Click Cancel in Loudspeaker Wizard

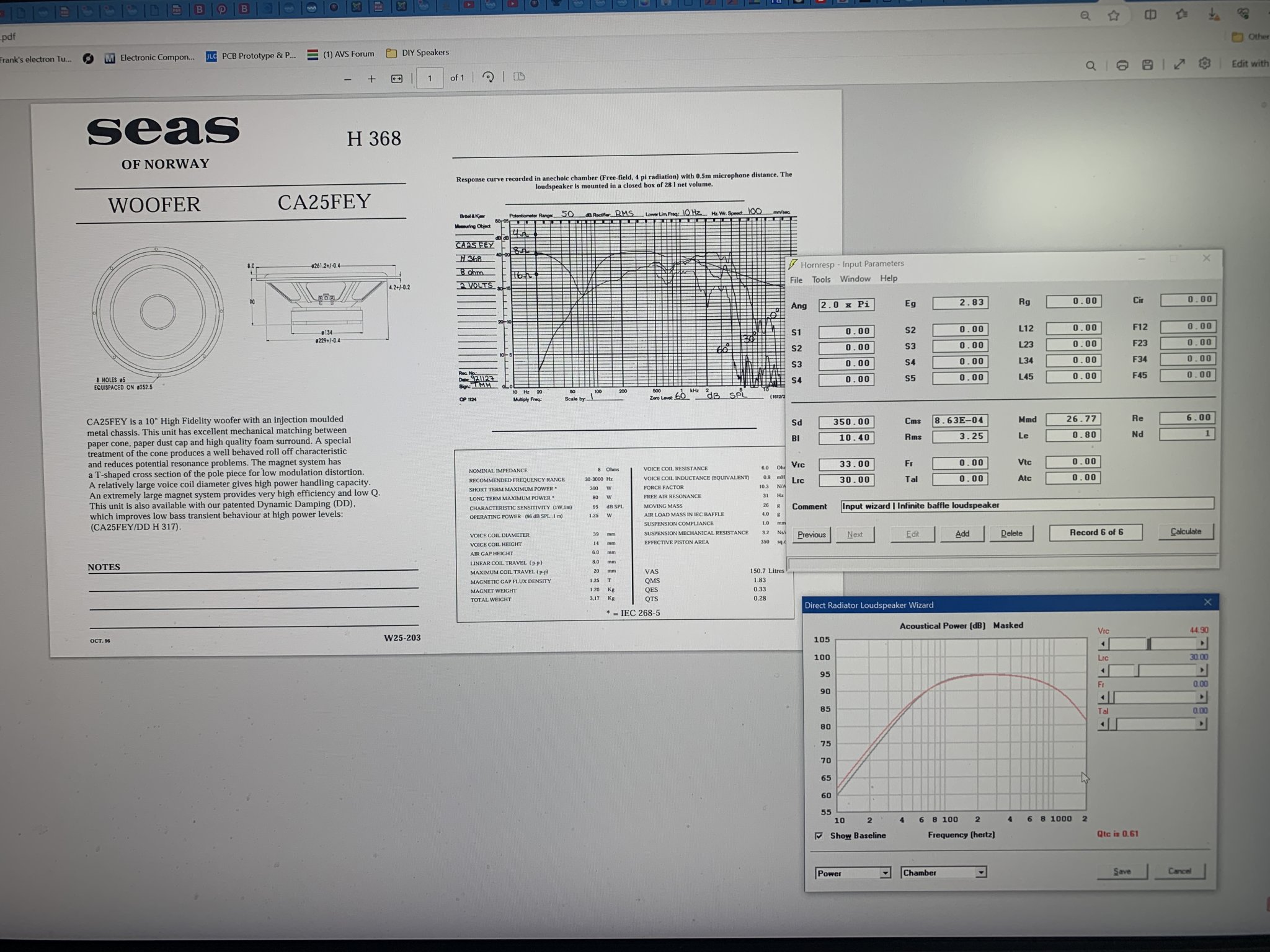coord(1179,871)
